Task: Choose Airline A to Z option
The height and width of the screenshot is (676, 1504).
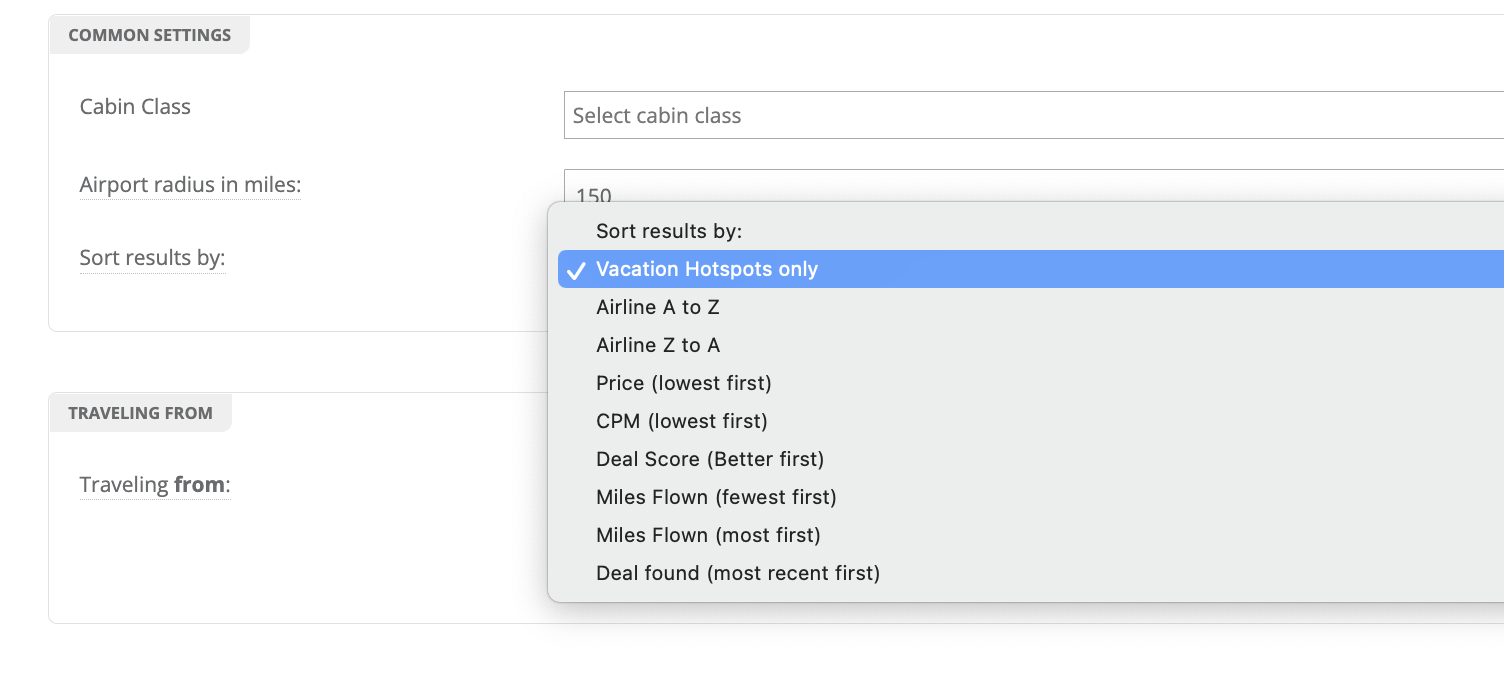Action: (x=657, y=307)
